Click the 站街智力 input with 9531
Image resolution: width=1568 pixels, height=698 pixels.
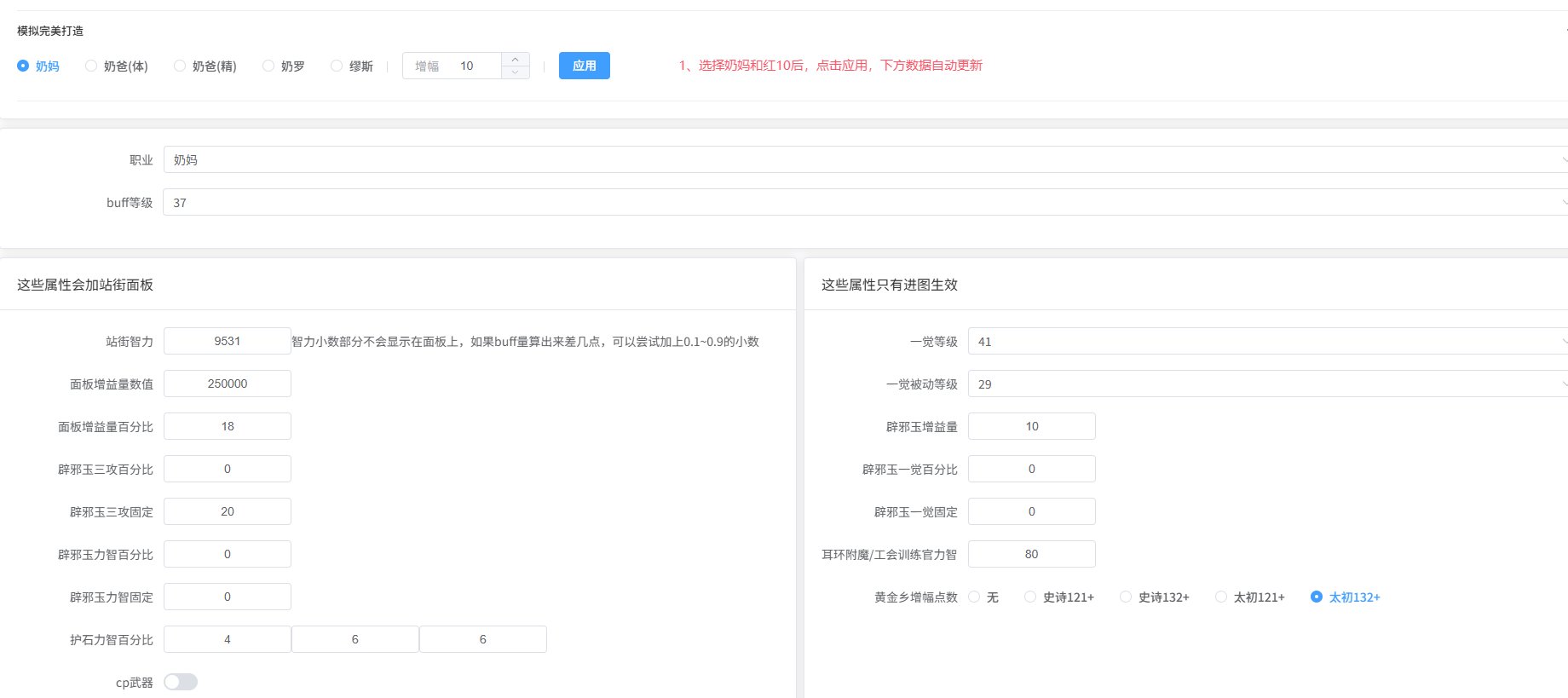228,341
